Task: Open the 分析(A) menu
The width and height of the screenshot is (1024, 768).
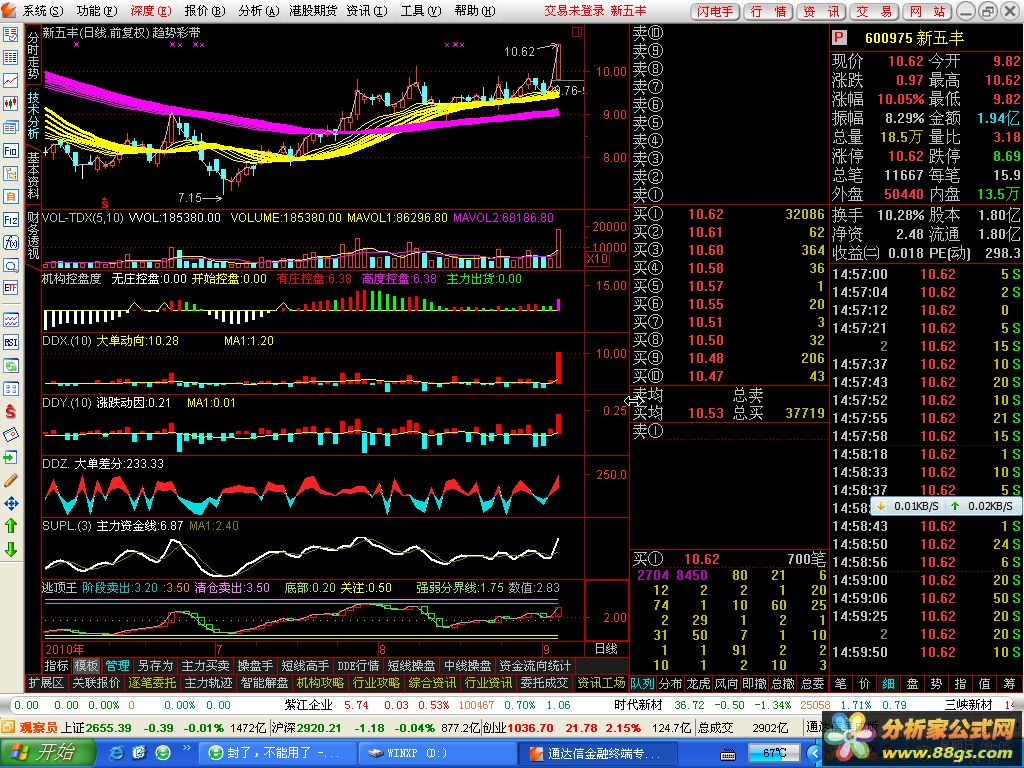Action: tap(259, 11)
